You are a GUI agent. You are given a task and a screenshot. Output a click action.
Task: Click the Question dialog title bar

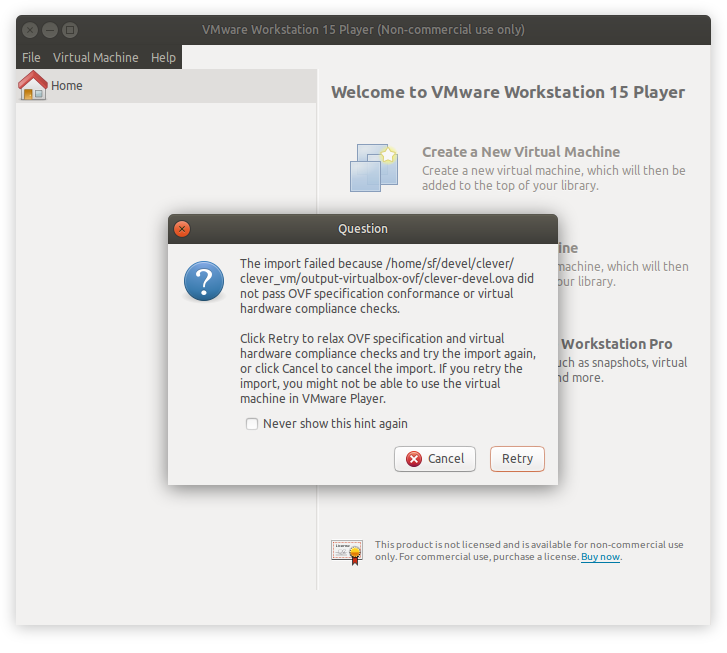362,229
